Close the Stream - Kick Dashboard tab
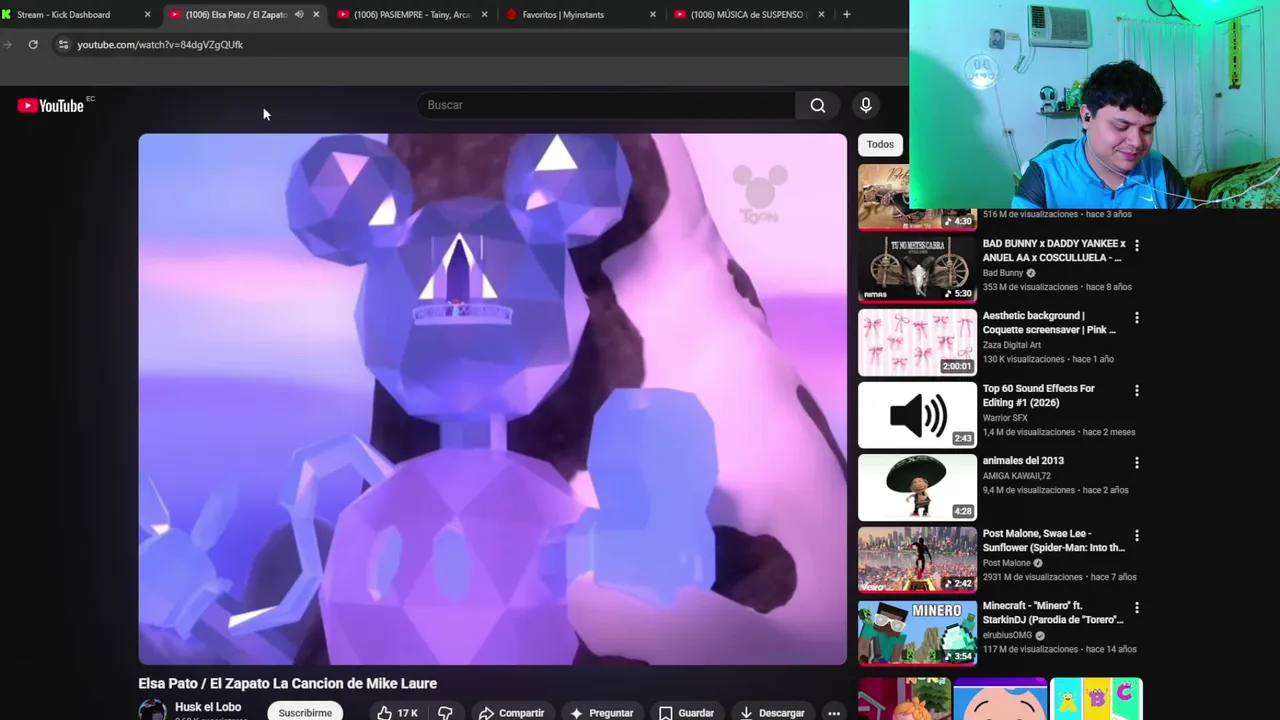 (x=147, y=14)
